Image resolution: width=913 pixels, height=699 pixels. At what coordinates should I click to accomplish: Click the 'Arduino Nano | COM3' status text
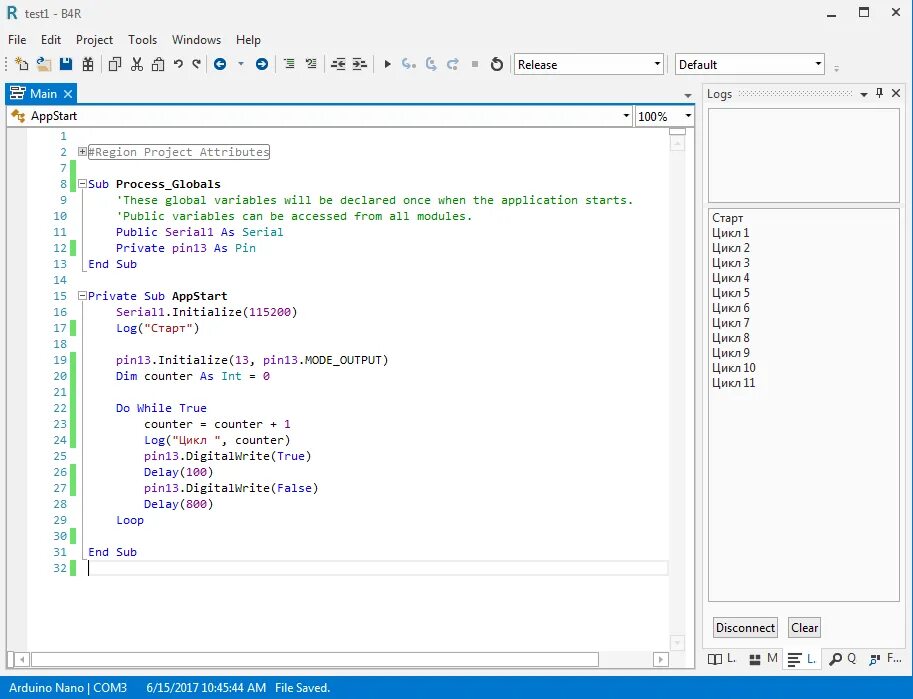coord(68,688)
